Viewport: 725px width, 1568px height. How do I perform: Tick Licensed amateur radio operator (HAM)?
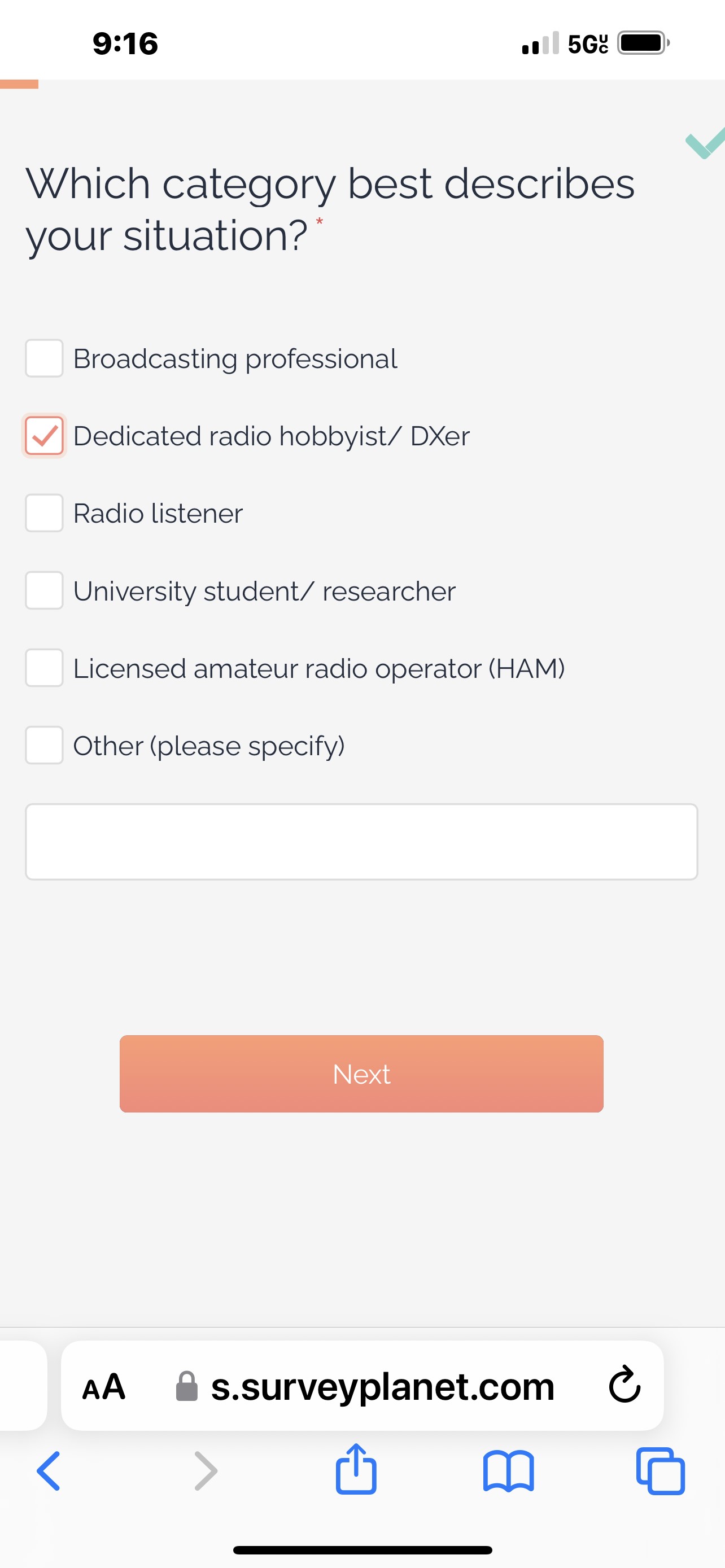coord(44,668)
